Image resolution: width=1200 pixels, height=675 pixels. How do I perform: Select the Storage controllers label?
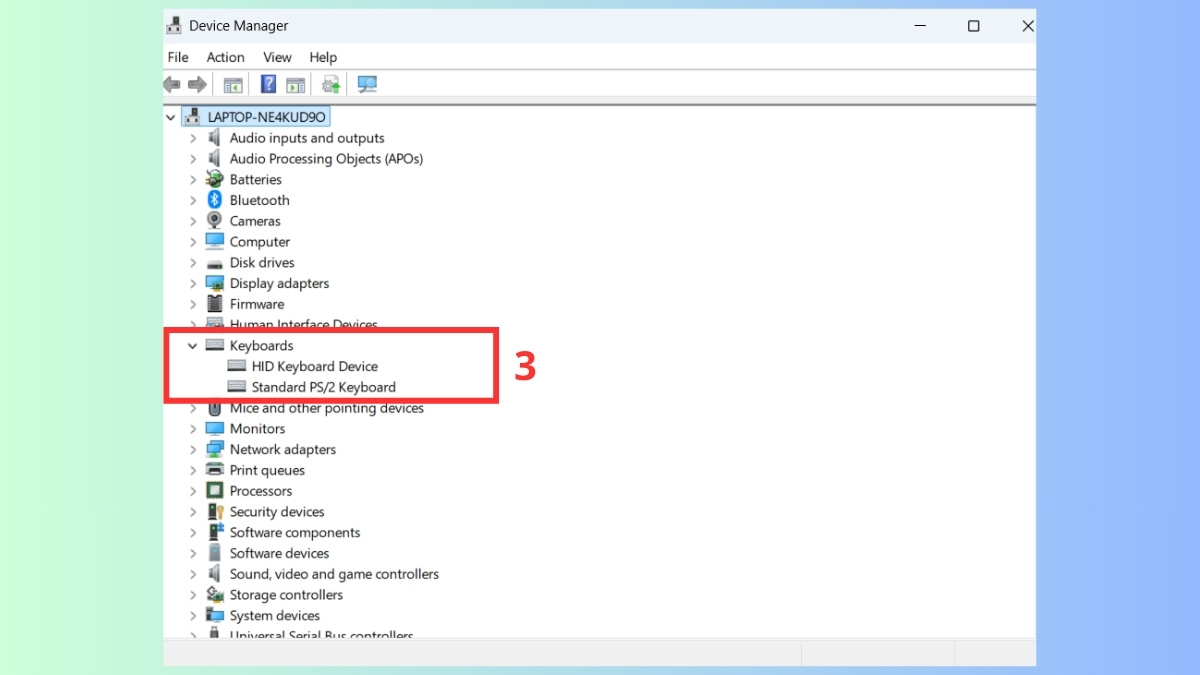pyautogui.click(x=286, y=595)
